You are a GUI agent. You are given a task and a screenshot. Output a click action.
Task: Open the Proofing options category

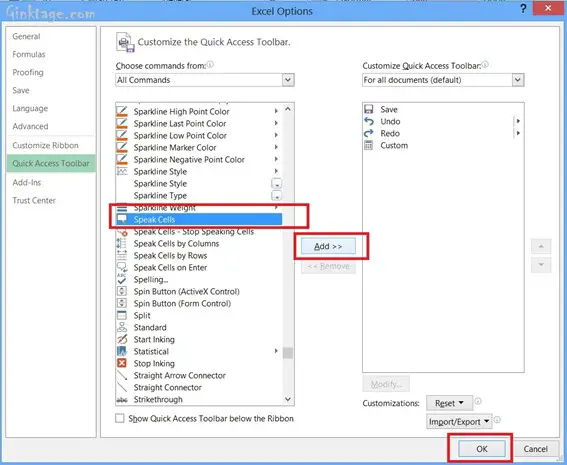pos(28,72)
